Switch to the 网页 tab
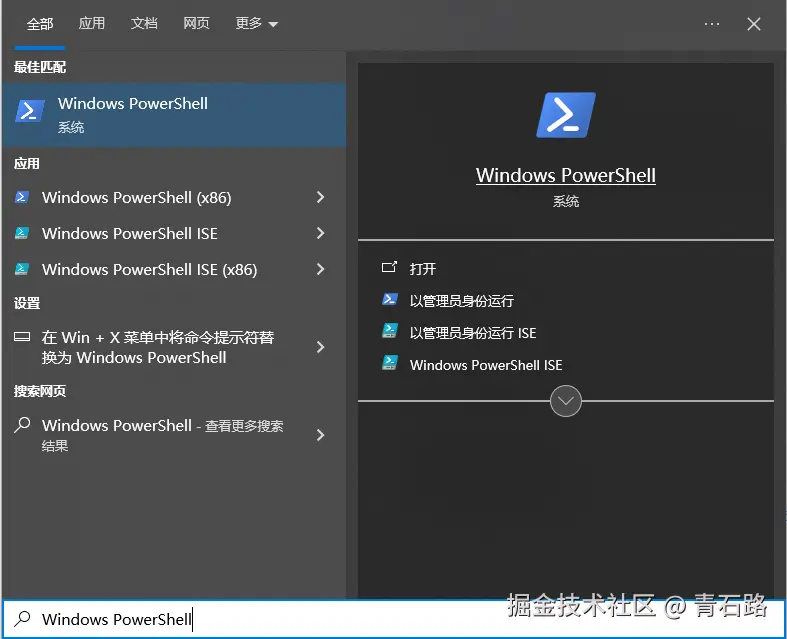787x639 pixels. pos(196,24)
